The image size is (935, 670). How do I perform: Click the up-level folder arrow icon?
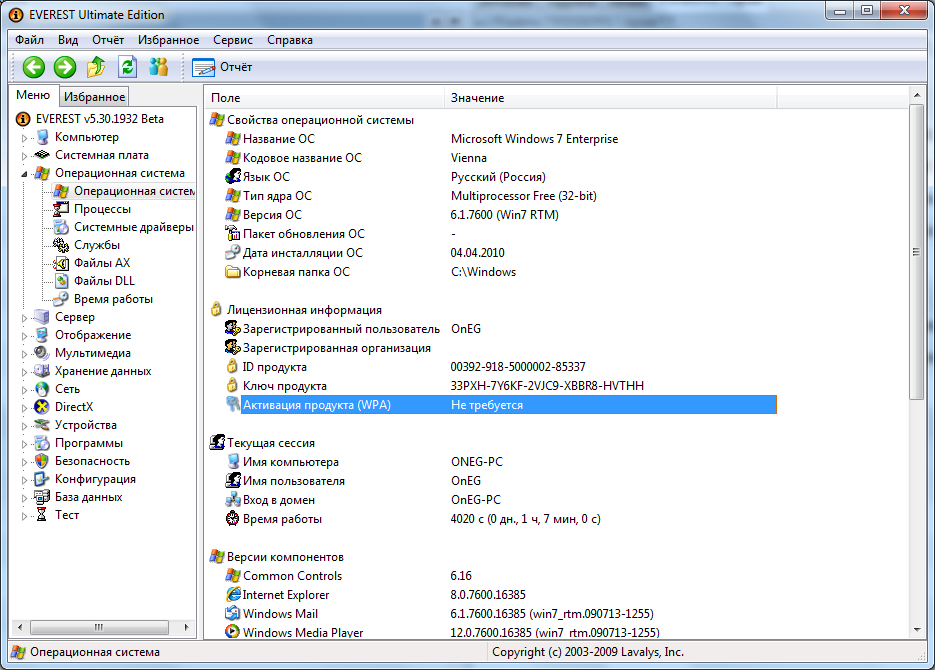click(x=96, y=67)
